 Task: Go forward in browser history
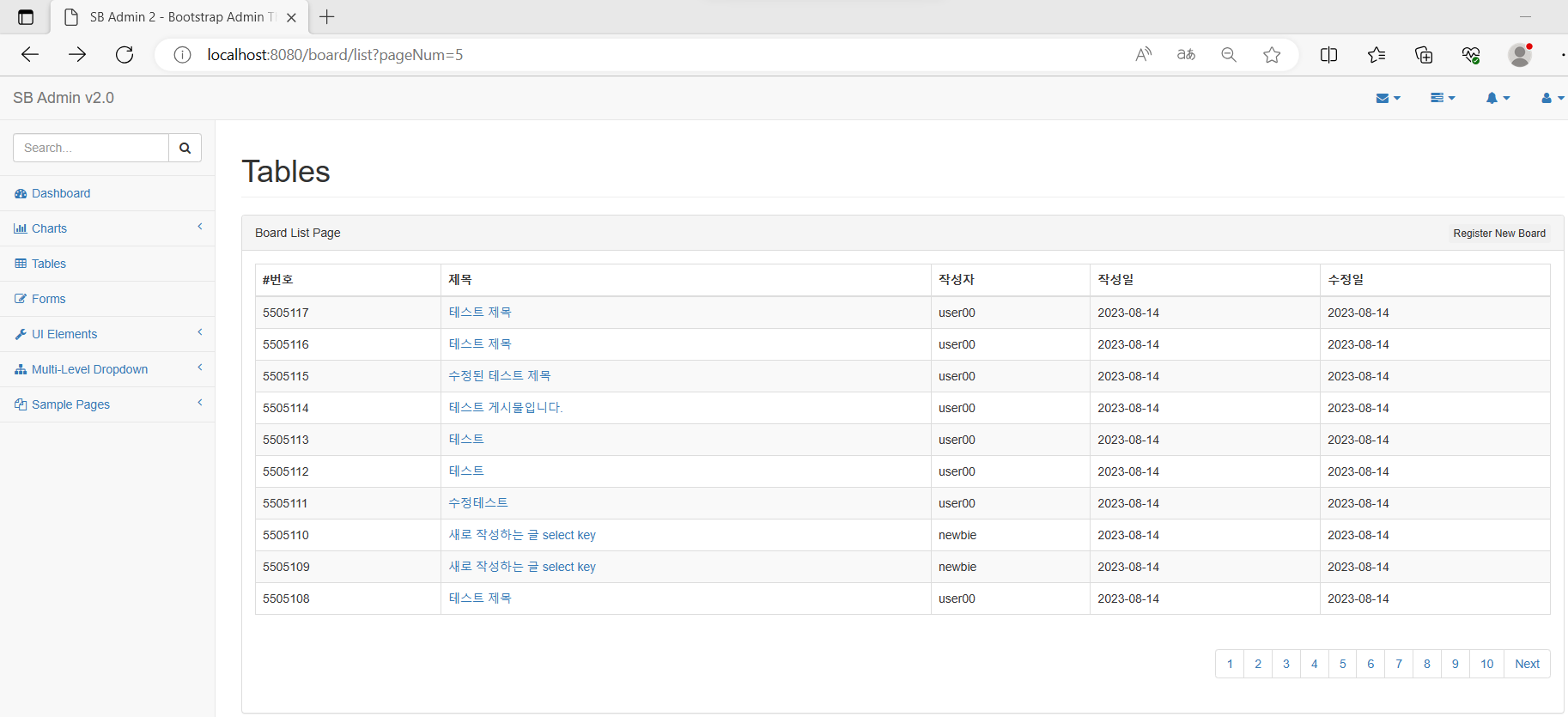(x=77, y=55)
